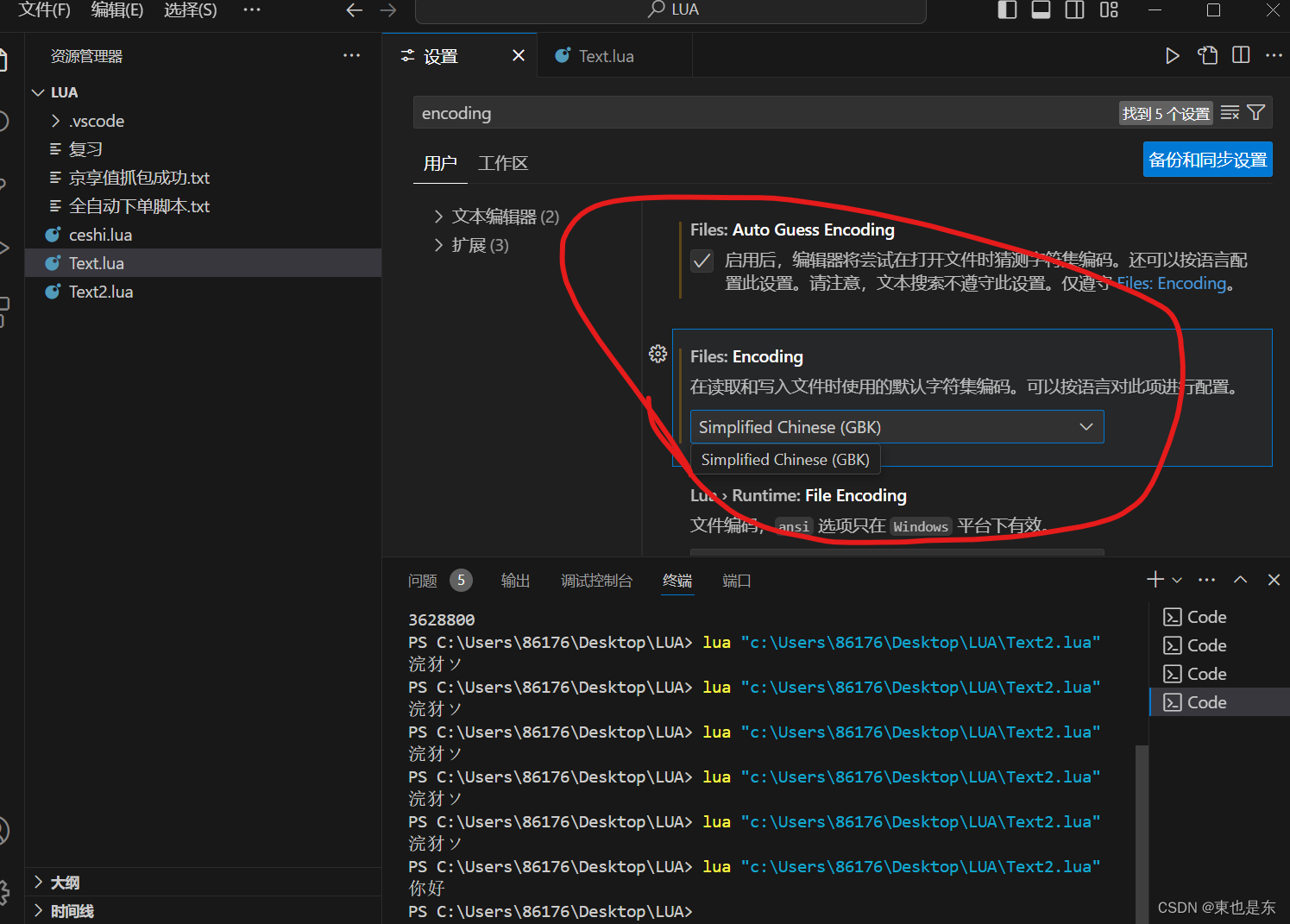Image resolution: width=1290 pixels, height=924 pixels.
Task: Click the gear icon beside Files: Encoding
Action: point(658,354)
